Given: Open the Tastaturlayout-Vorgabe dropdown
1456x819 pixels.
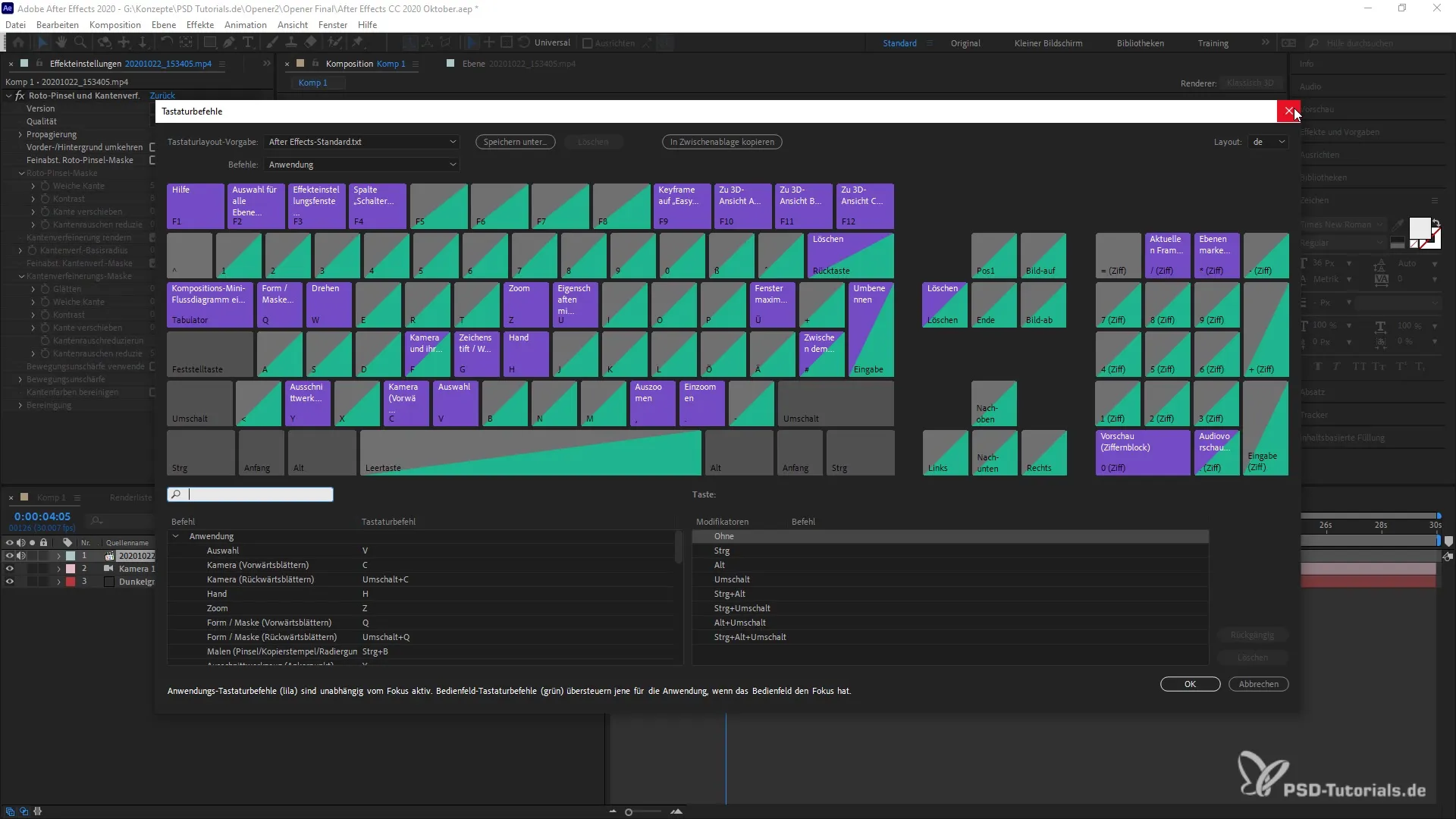Looking at the screenshot, I should pos(362,142).
